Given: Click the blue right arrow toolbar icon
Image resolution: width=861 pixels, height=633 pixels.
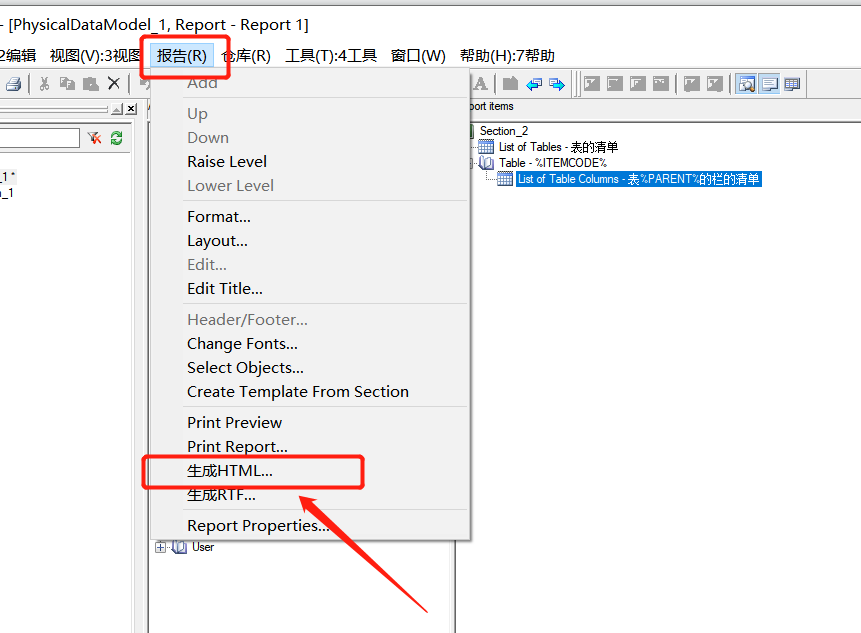Looking at the screenshot, I should (x=557, y=84).
